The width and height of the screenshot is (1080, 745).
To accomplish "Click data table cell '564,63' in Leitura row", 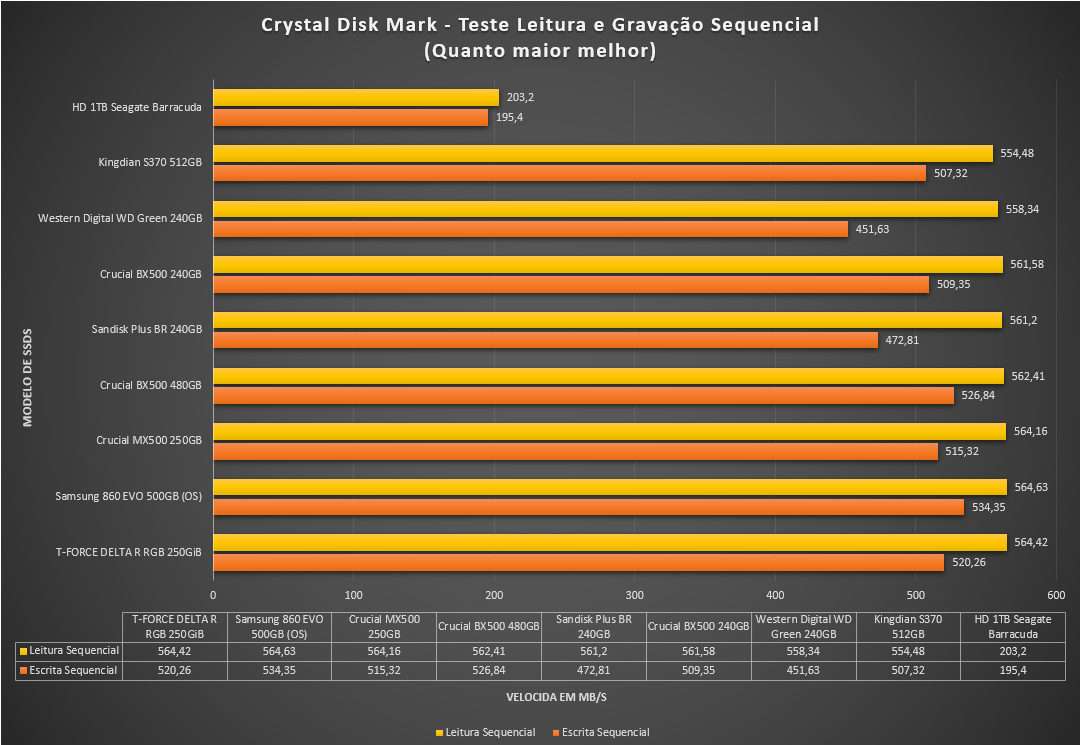I will tap(279, 651).
